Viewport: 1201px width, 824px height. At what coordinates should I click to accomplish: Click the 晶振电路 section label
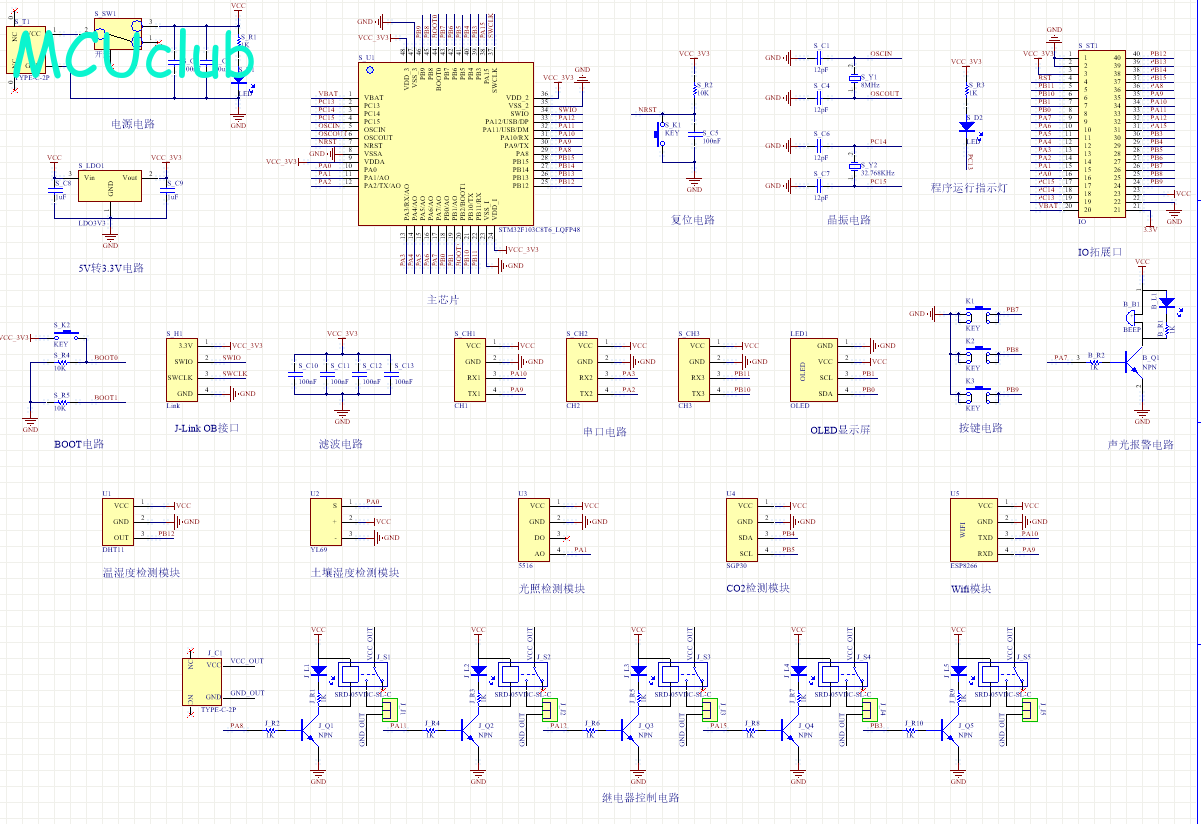pyautogui.click(x=848, y=220)
